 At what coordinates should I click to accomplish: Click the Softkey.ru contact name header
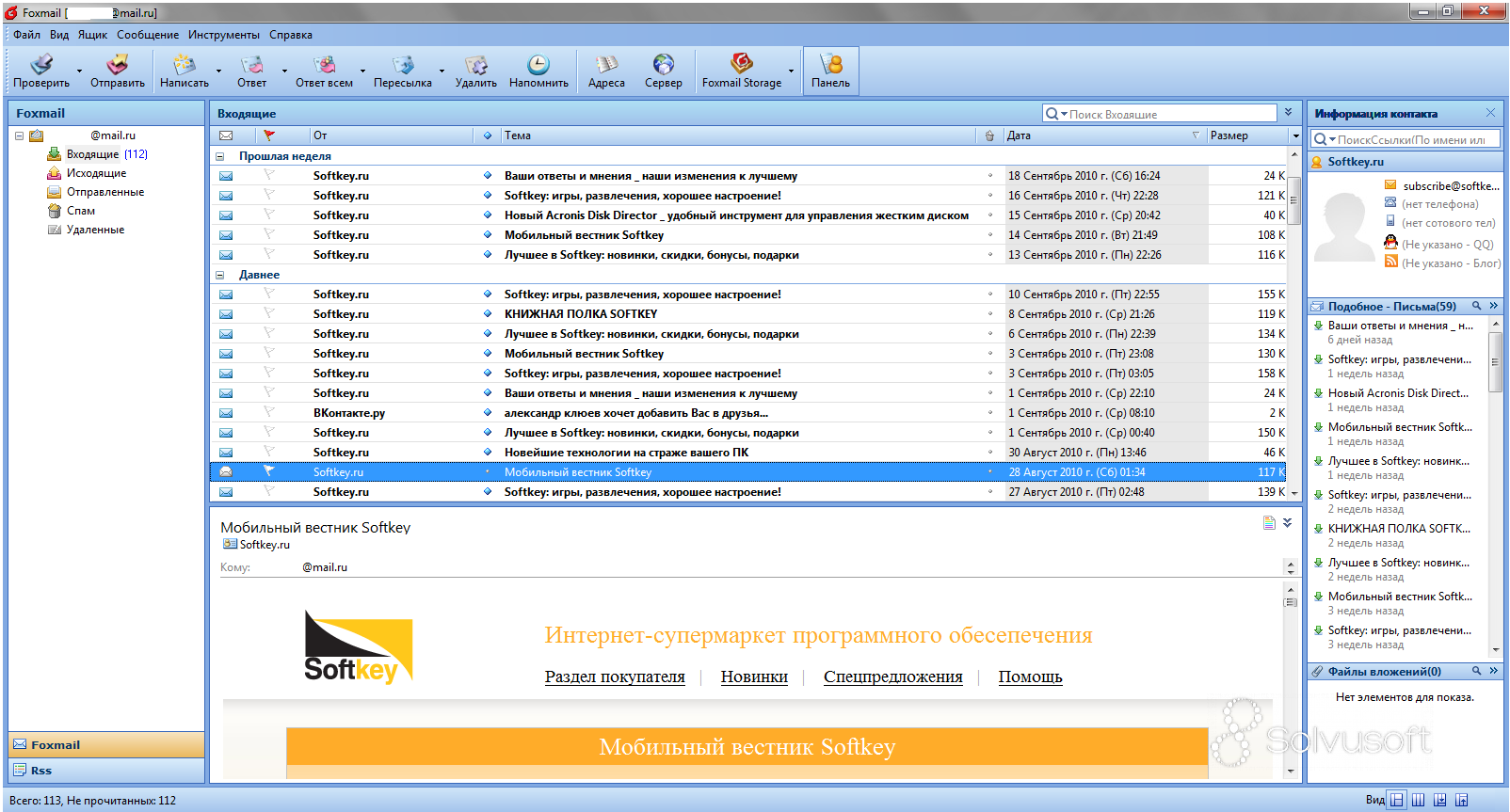point(1356,162)
